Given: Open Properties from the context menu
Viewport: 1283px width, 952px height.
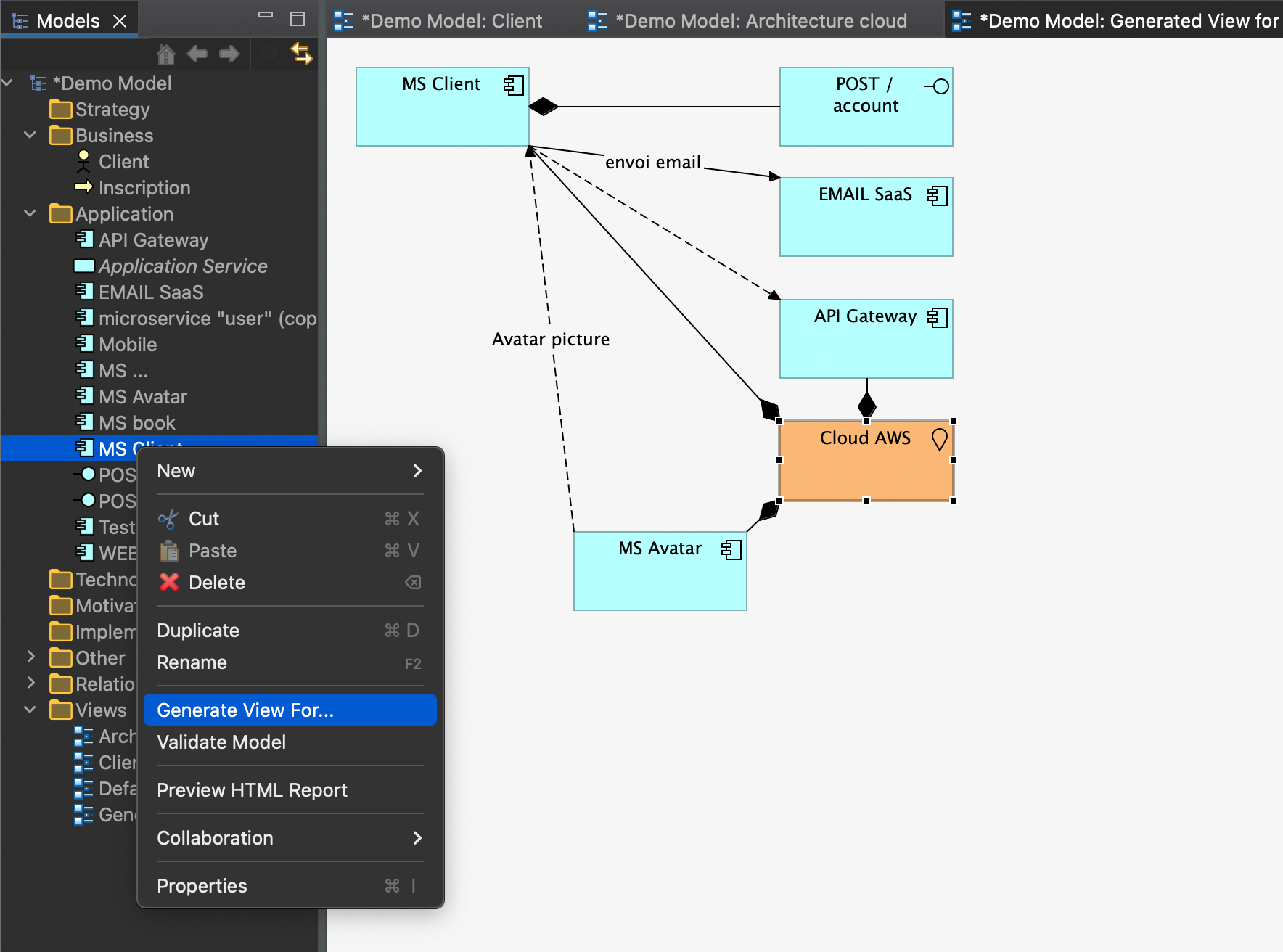Looking at the screenshot, I should click(x=202, y=885).
